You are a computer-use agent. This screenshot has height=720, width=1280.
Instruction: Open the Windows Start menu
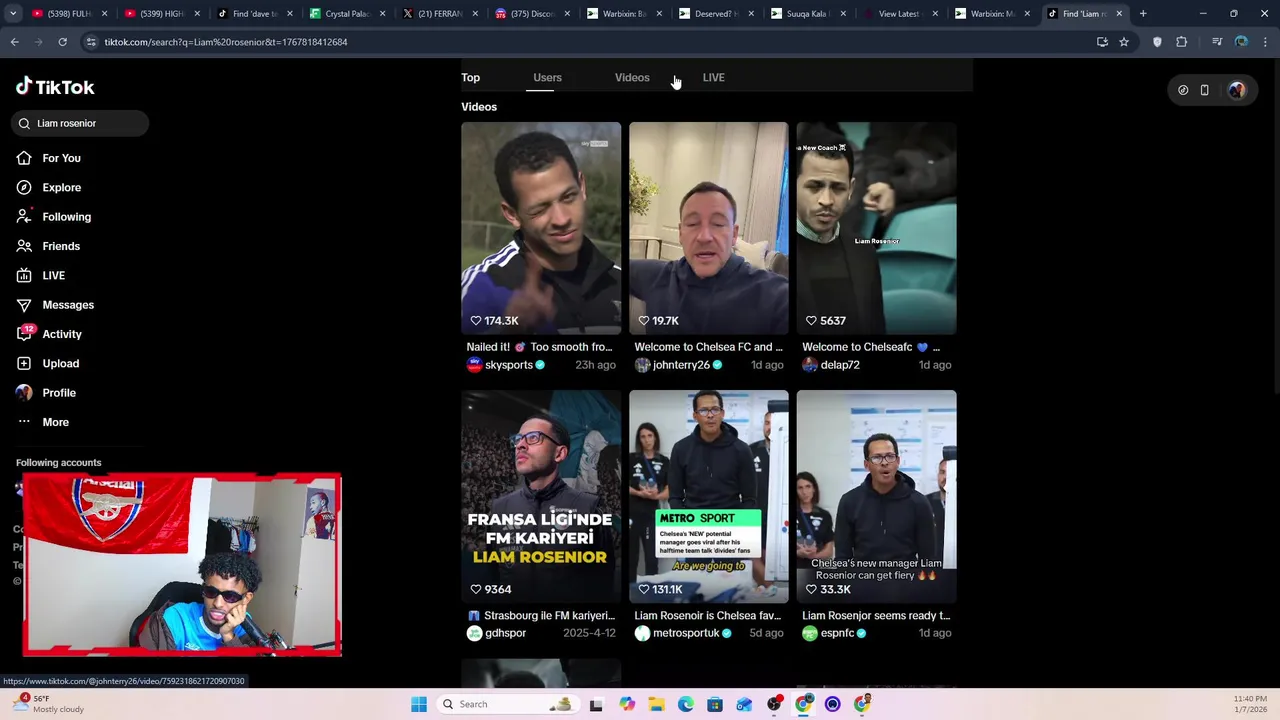[419, 704]
